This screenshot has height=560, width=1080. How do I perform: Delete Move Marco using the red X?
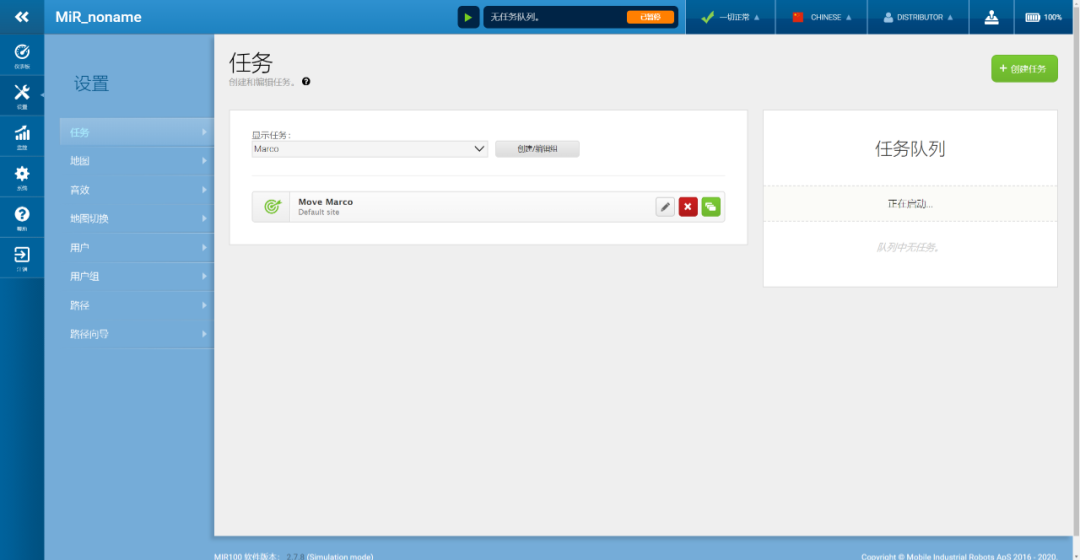tap(688, 207)
